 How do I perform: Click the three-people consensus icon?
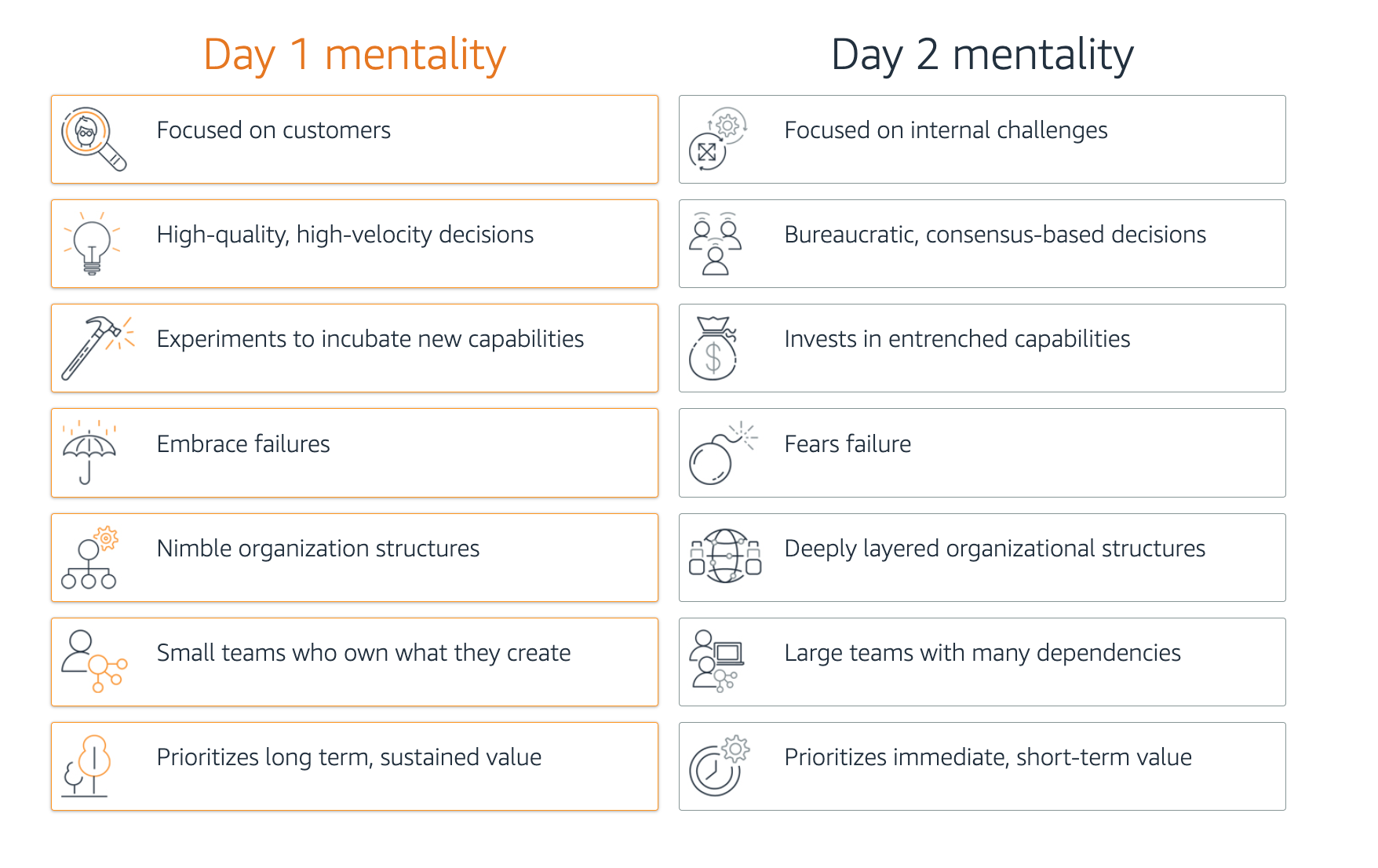click(x=715, y=243)
